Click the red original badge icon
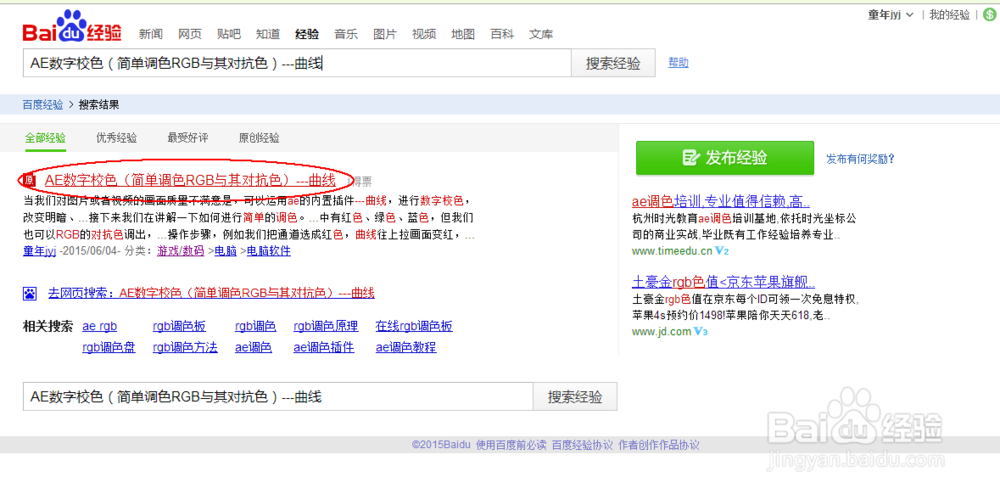This screenshot has height=494, width=1000. pos(29,181)
